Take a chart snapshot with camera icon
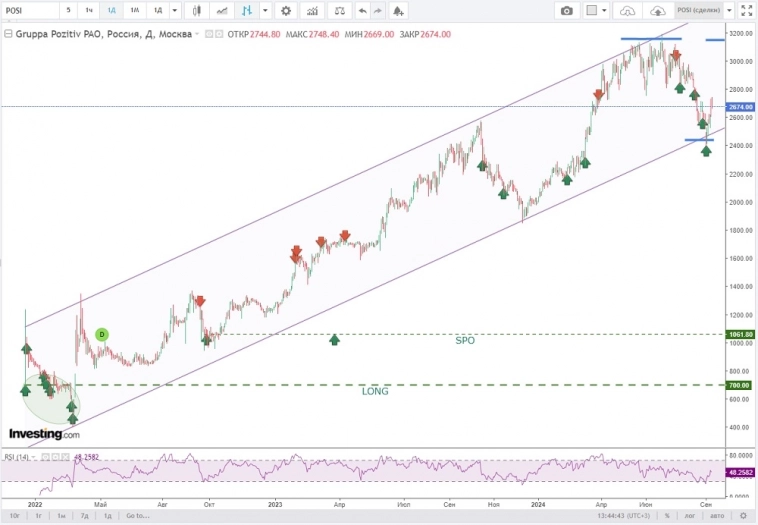 [x=567, y=10]
